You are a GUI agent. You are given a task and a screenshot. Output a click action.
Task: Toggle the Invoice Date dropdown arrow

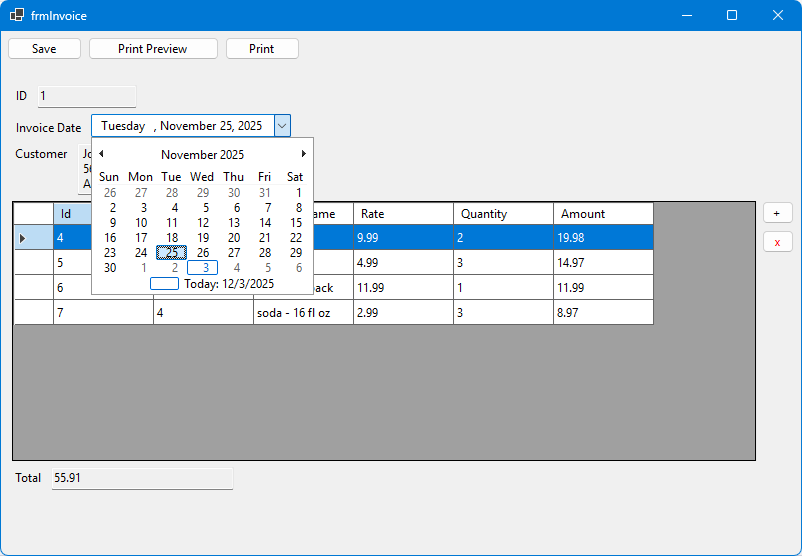click(282, 126)
